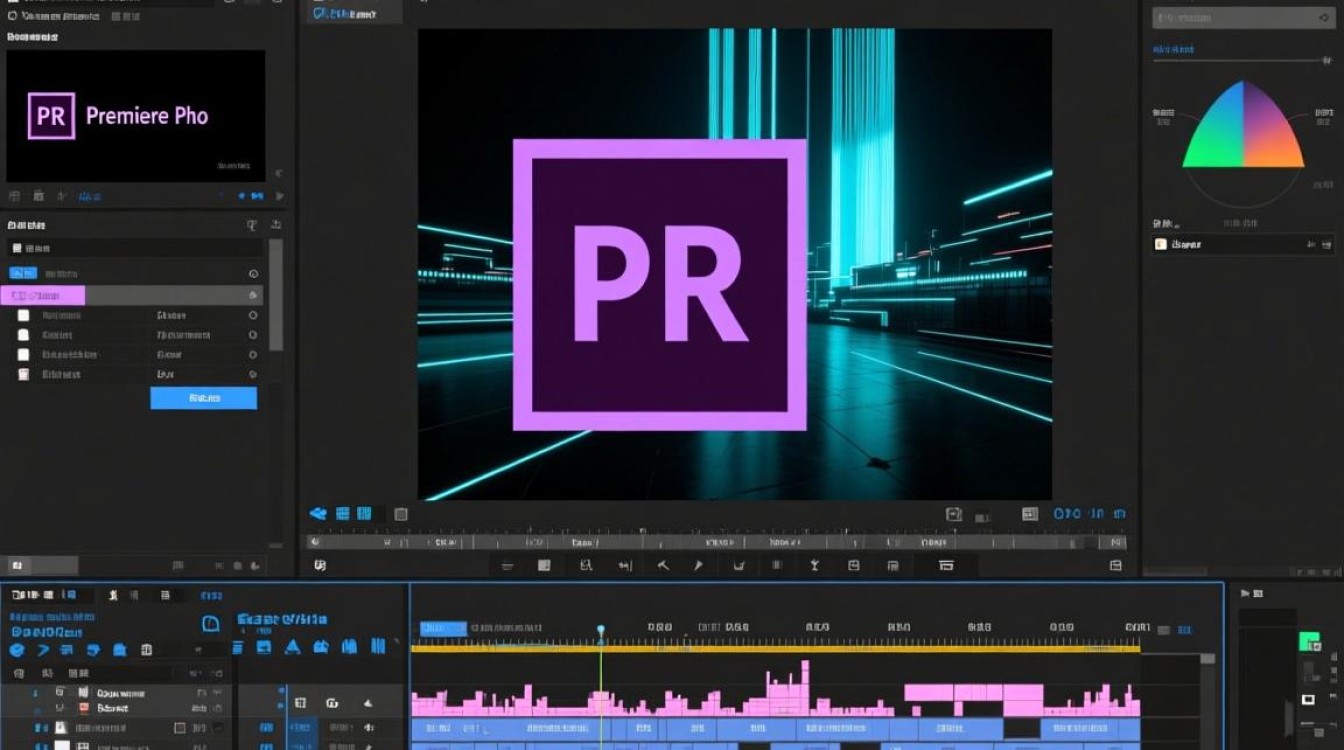Select the small blue tag above the pink item

click(x=22, y=273)
